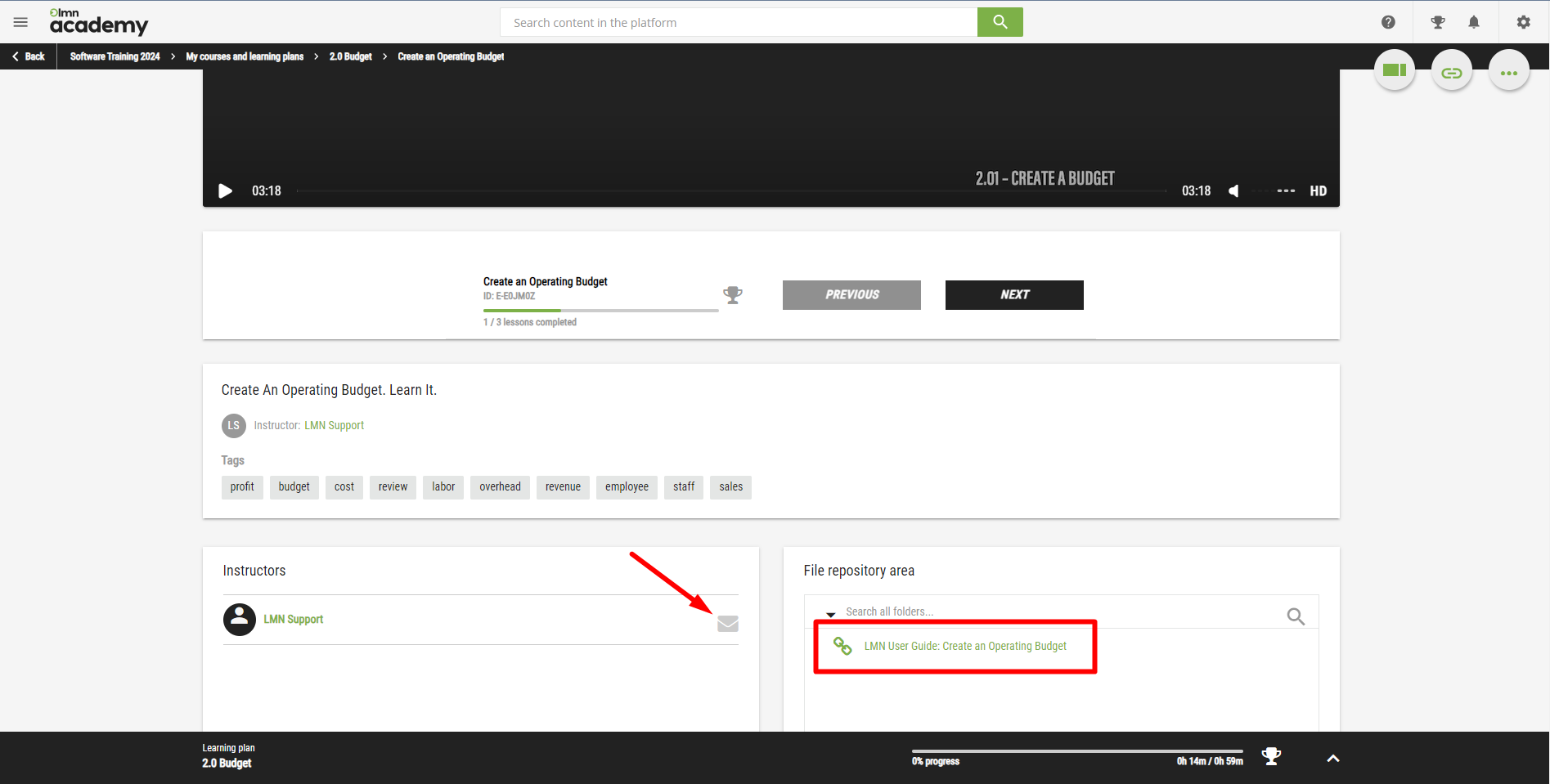Click the green course player round button
The width and height of the screenshot is (1550, 784).
coord(1394,71)
